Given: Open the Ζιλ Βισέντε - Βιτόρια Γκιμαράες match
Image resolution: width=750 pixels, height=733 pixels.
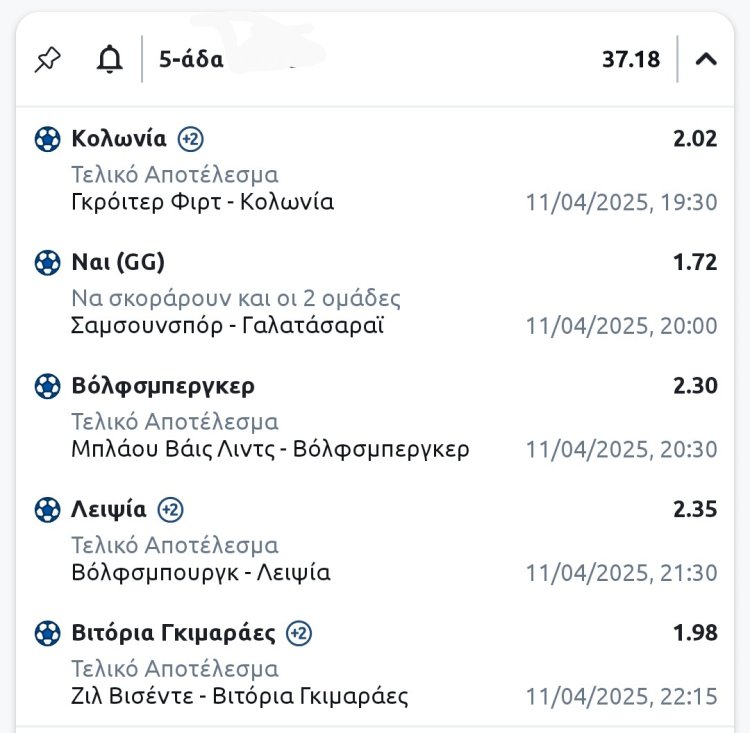Looking at the screenshot, I should tap(240, 696).
